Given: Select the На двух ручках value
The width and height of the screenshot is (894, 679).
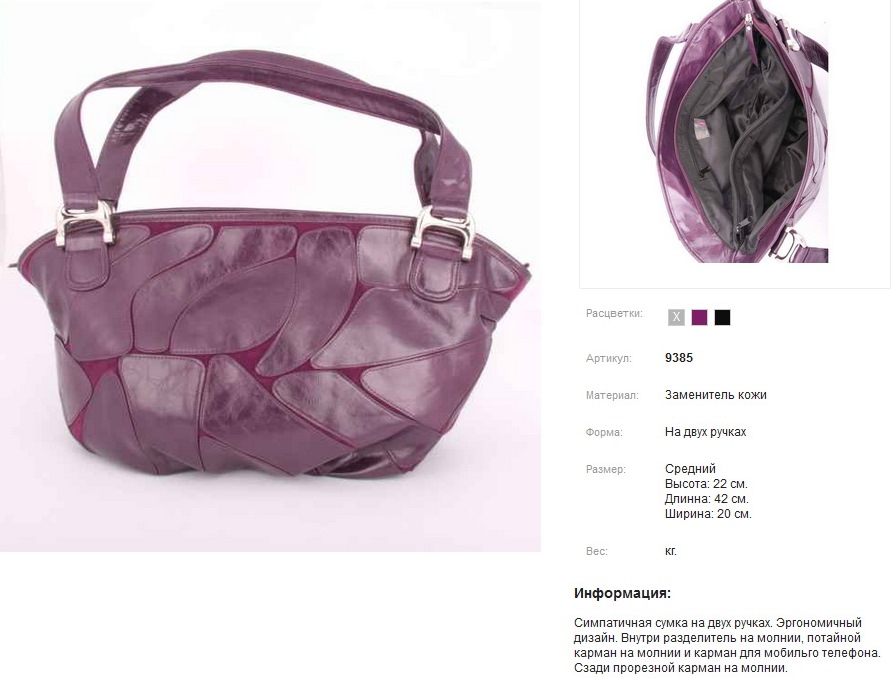Looking at the screenshot, I should click(705, 432).
